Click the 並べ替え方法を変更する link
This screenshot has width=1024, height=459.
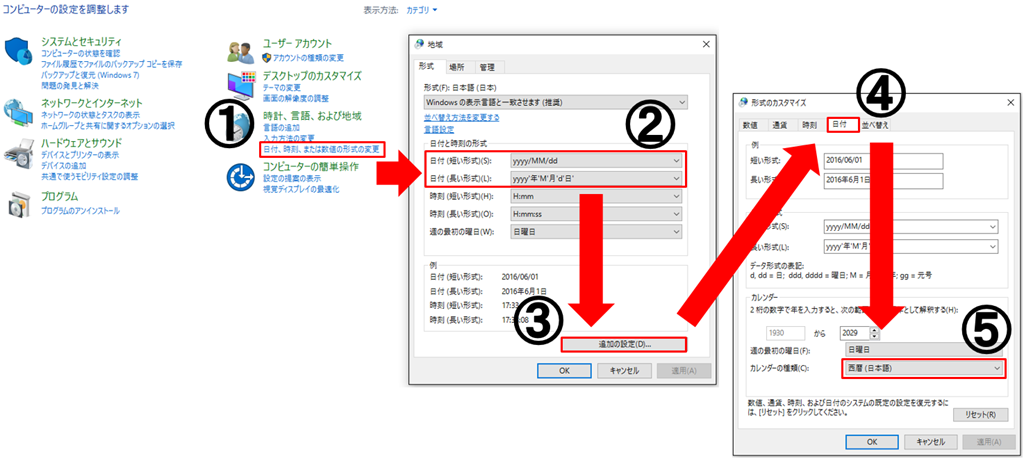point(462,117)
